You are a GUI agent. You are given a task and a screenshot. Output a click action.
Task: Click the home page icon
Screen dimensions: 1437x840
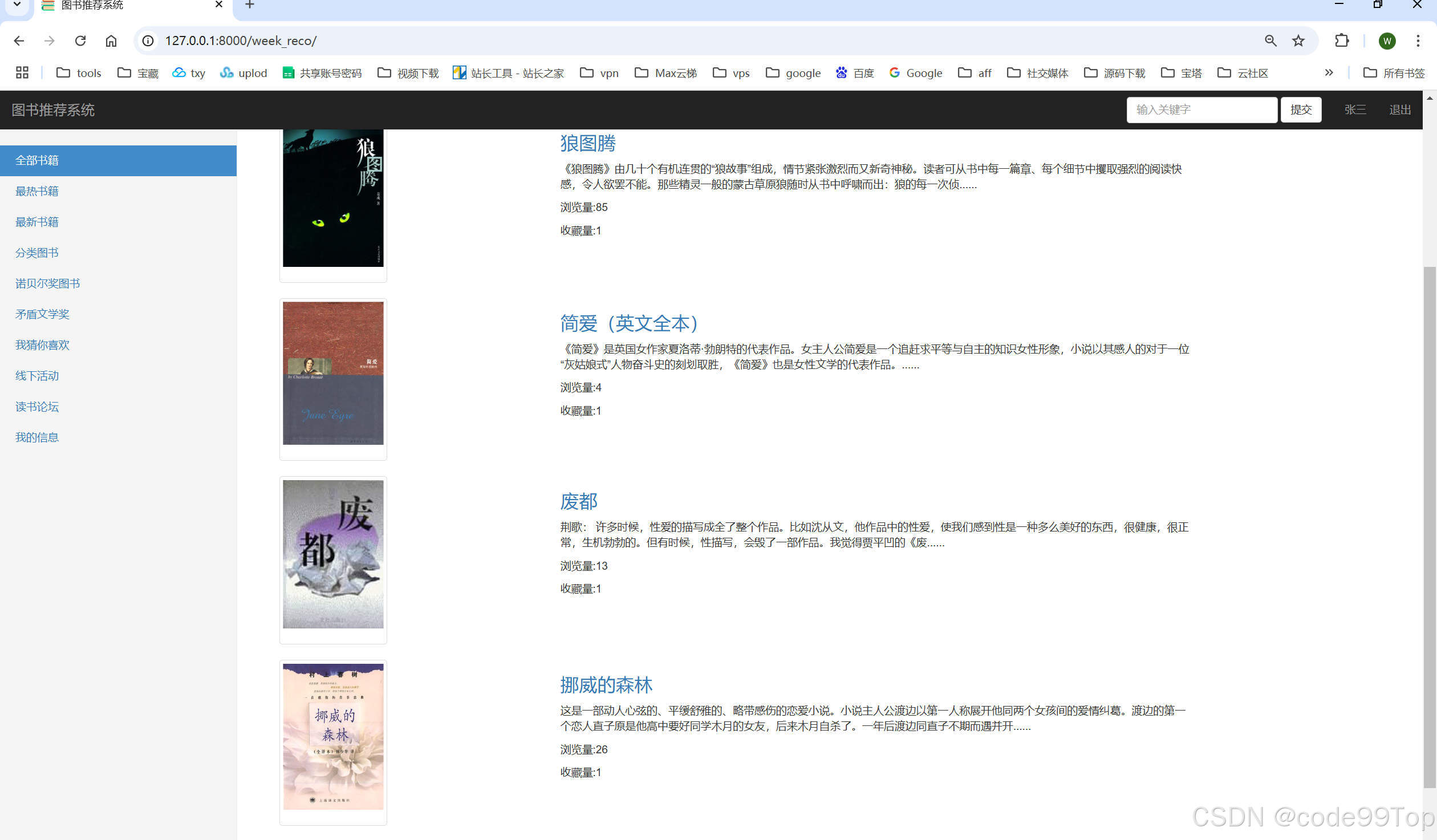111,40
